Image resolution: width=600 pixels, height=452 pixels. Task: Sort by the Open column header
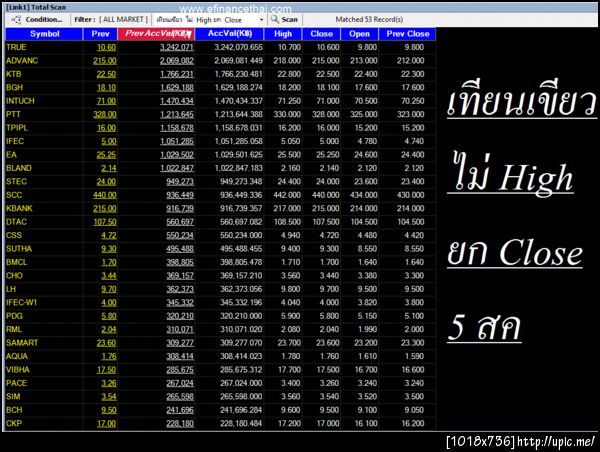click(359, 34)
